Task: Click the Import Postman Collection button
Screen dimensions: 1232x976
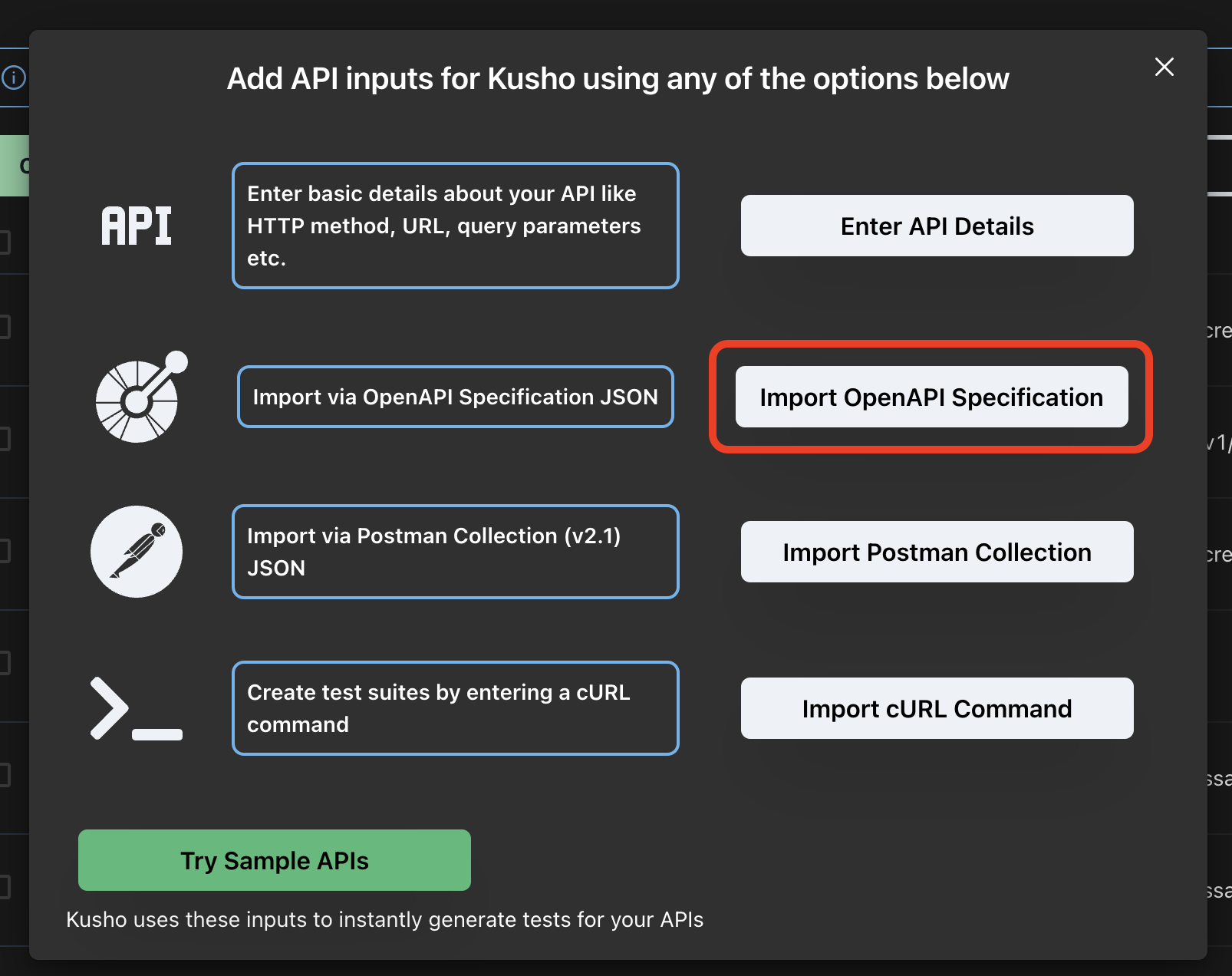Action: [x=936, y=552]
